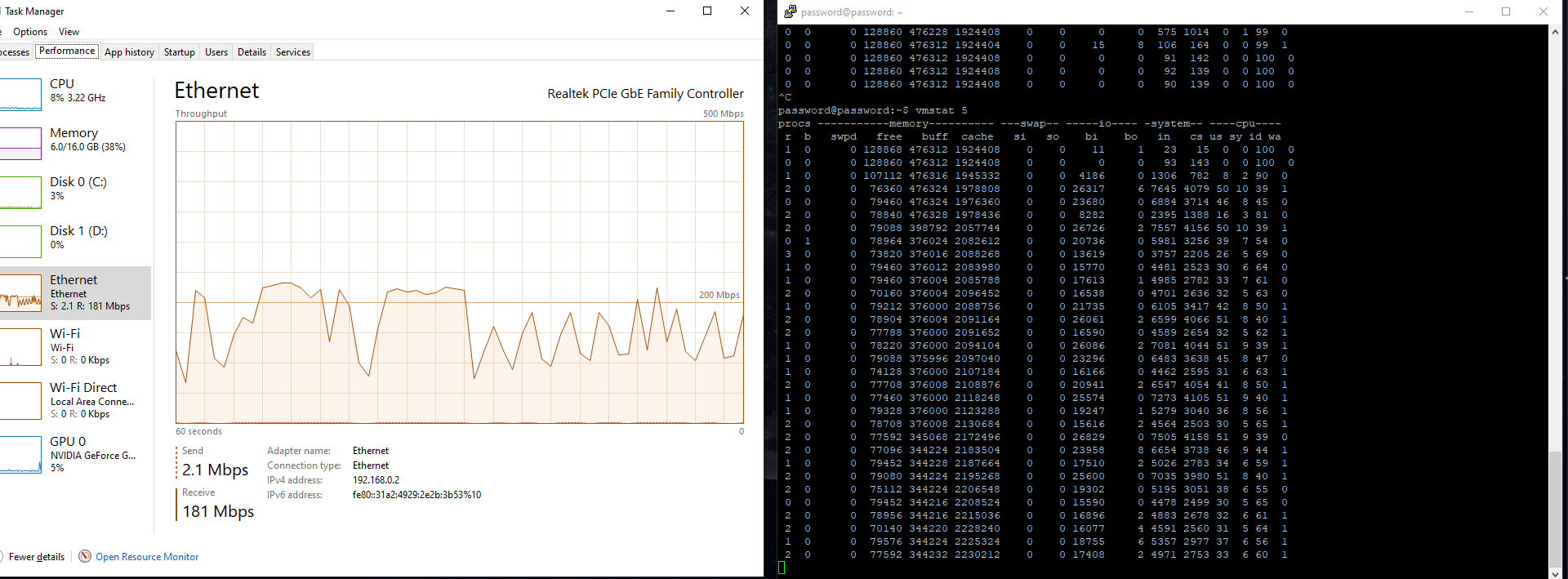Maximize the Task Manager window

pos(707,11)
